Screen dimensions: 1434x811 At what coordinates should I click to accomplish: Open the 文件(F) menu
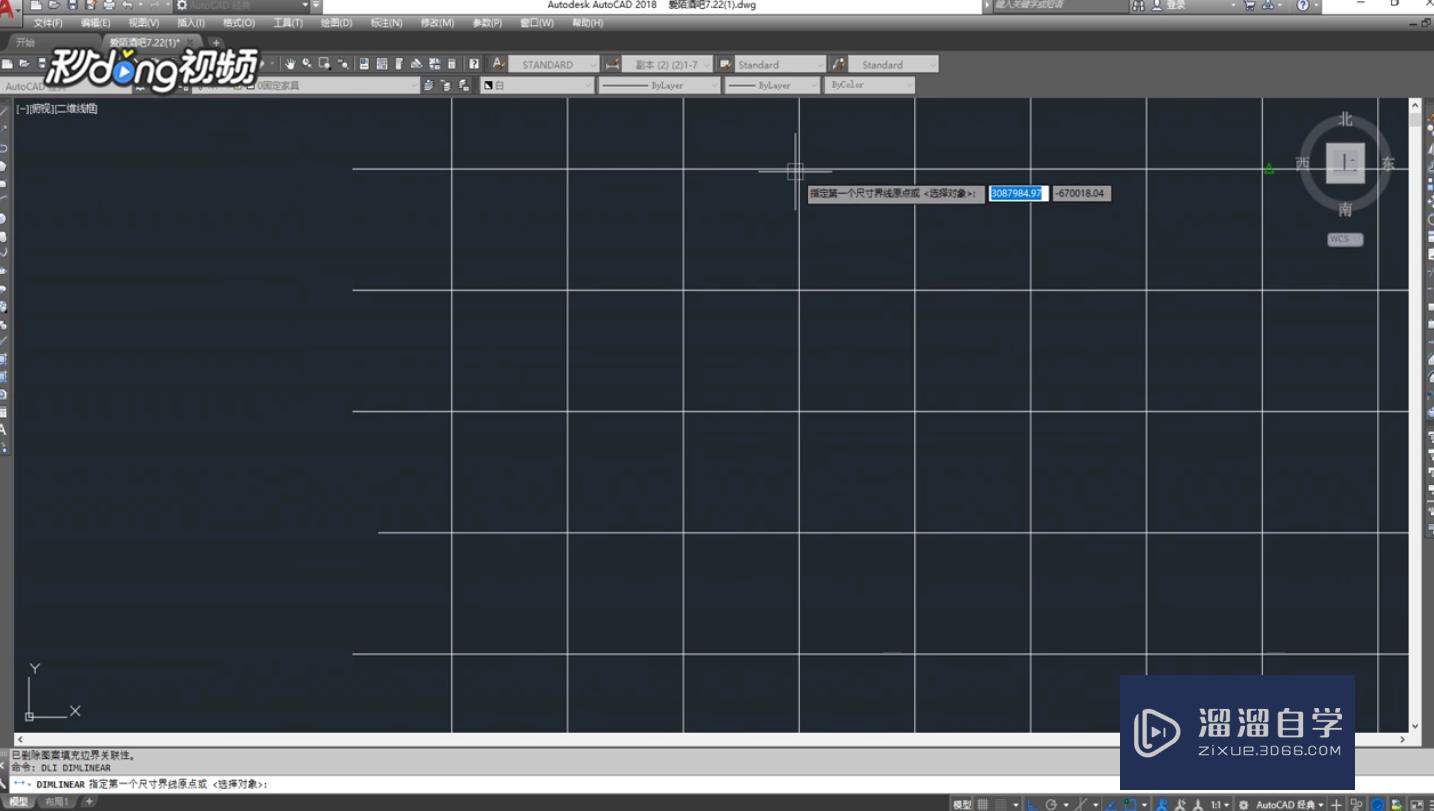pyautogui.click(x=47, y=22)
